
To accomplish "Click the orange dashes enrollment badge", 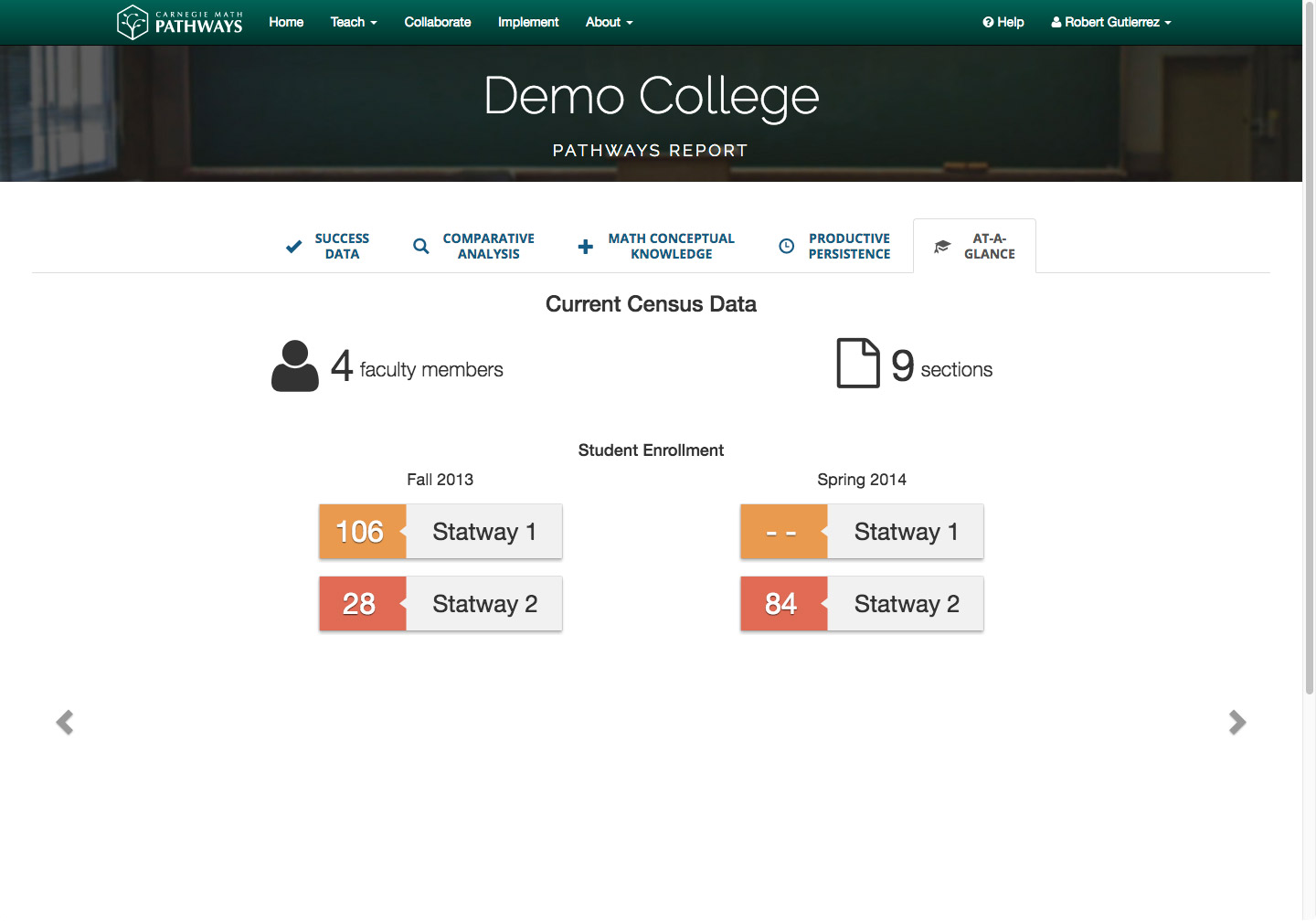I will [783, 531].
